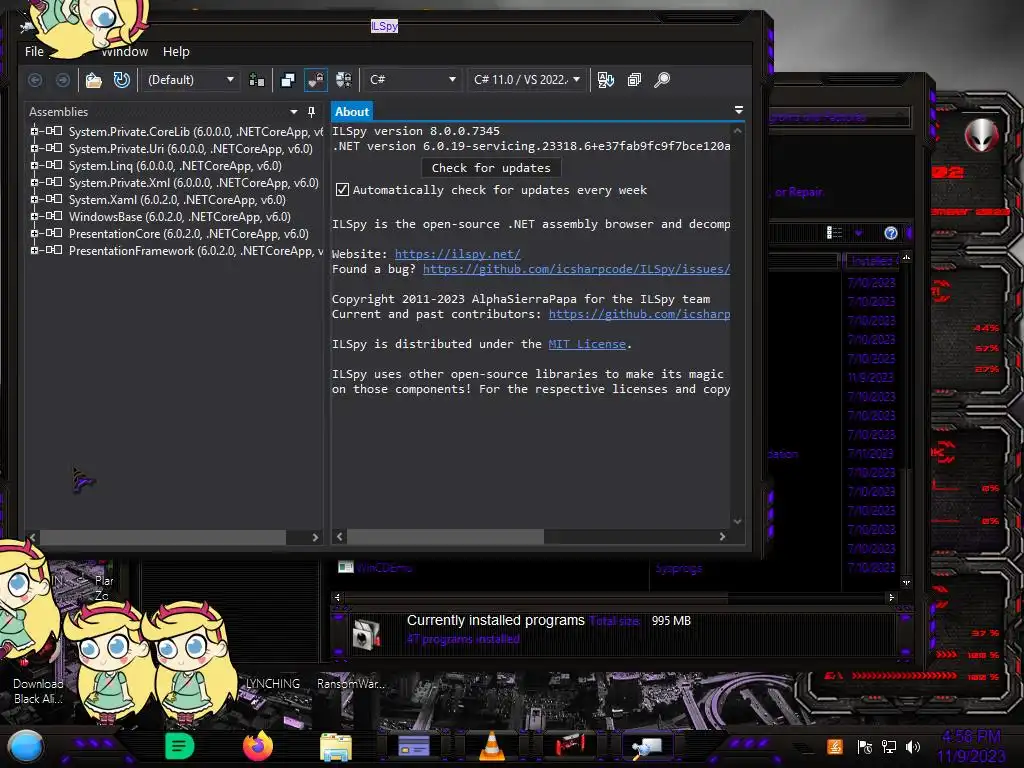Image resolution: width=1024 pixels, height=768 pixels.
Task: Open the (Default) assembly list dropdown
Action: 190,80
